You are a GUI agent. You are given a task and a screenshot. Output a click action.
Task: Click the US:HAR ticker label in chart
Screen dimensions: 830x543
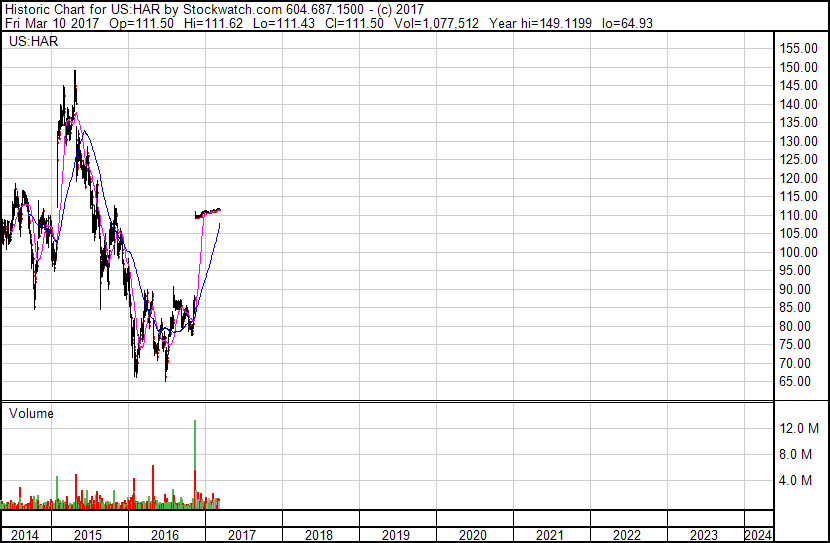(33, 41)
